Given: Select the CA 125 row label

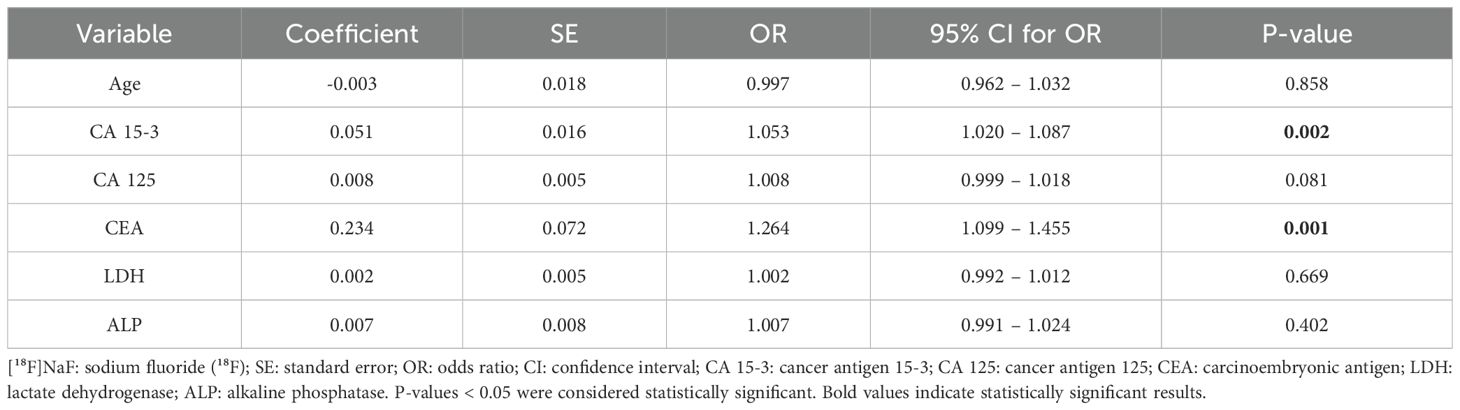Looking at the screenshot, I should (x=125, y=181).
